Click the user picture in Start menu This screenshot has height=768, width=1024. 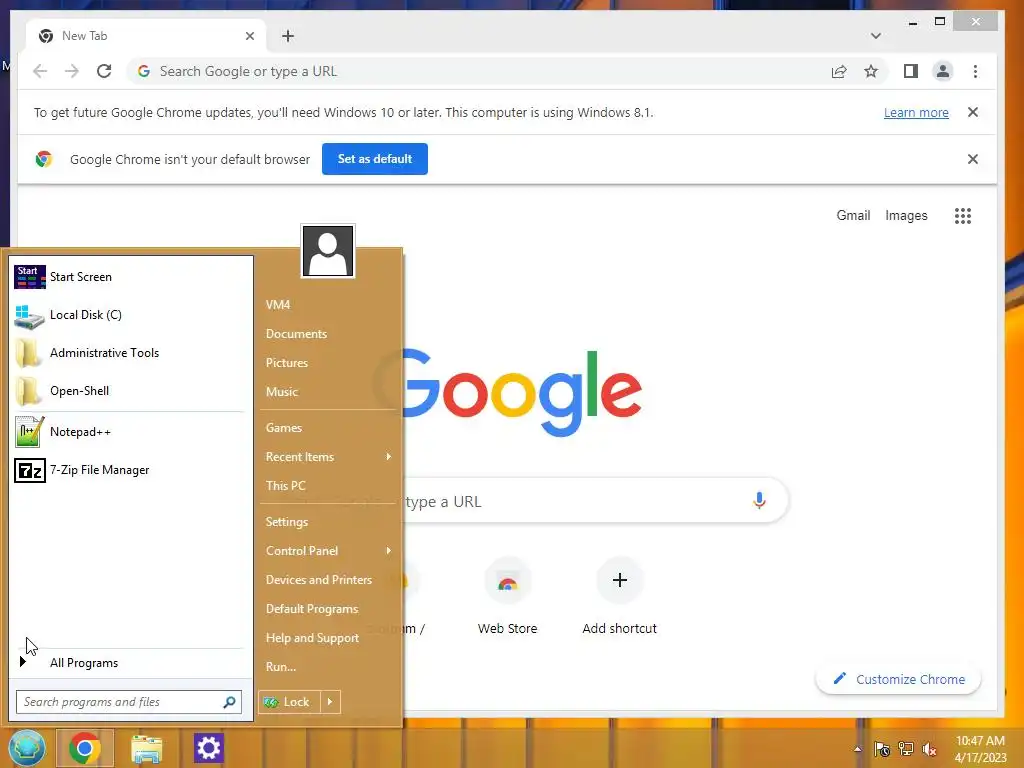pos(328,251)
